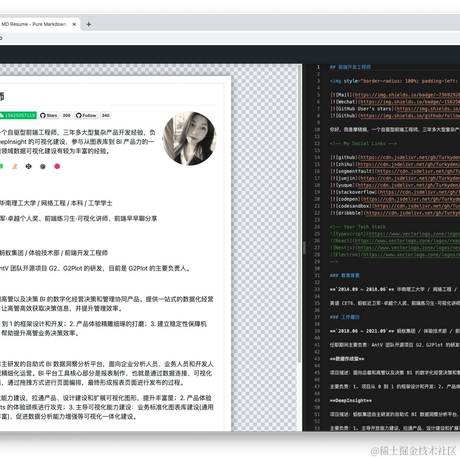Open the black CodePen social icon
Image resolution: width=460 pixels, height=460 pixels.
[x=29, y=166]
